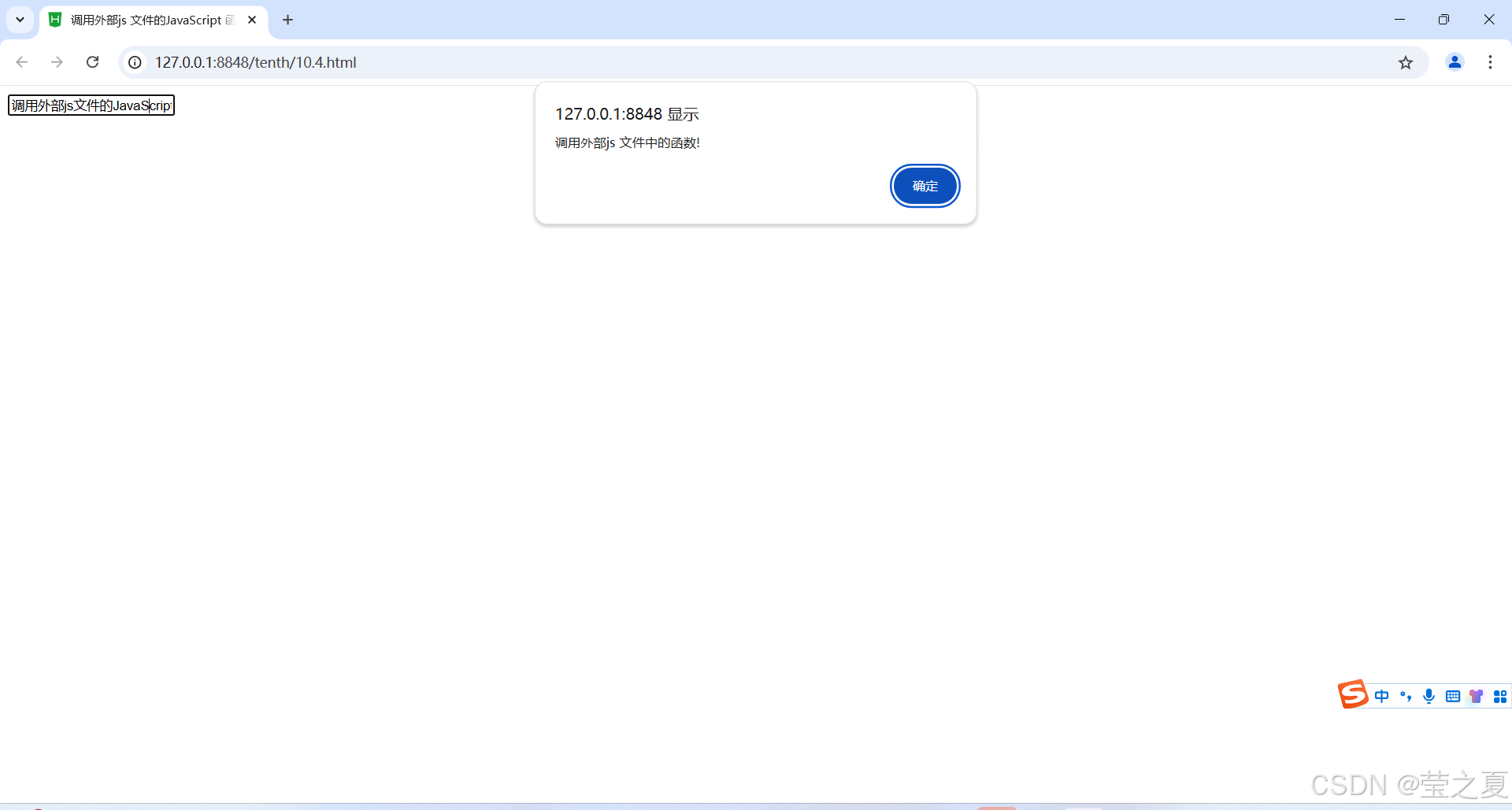
Task: Restore down the browser window
Action: (1443, 20)
